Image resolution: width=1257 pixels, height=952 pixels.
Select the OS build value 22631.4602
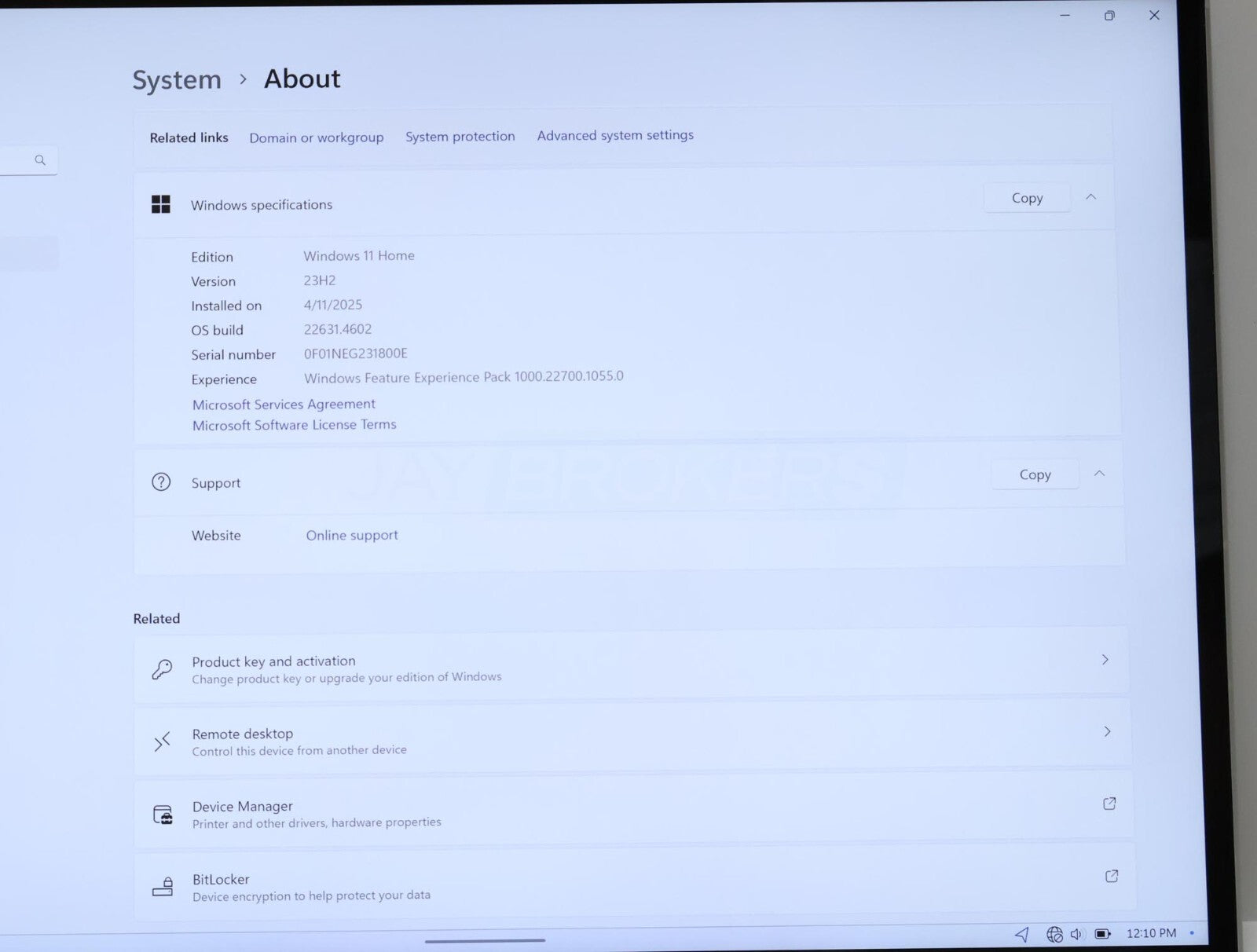click(x=338, y=329)
